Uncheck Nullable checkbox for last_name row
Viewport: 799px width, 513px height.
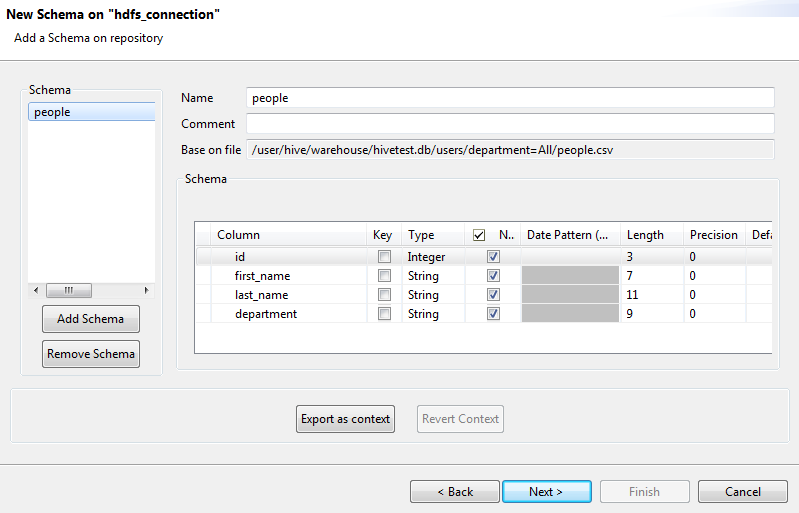493,295
